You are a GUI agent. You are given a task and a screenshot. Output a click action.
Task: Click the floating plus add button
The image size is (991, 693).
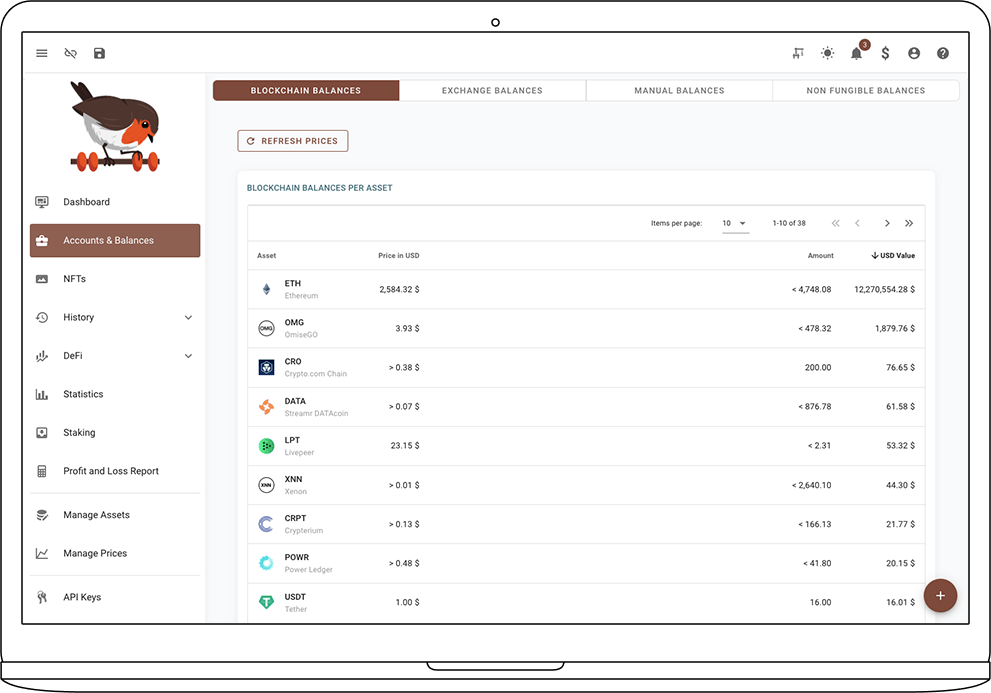[x=940, y=596]
